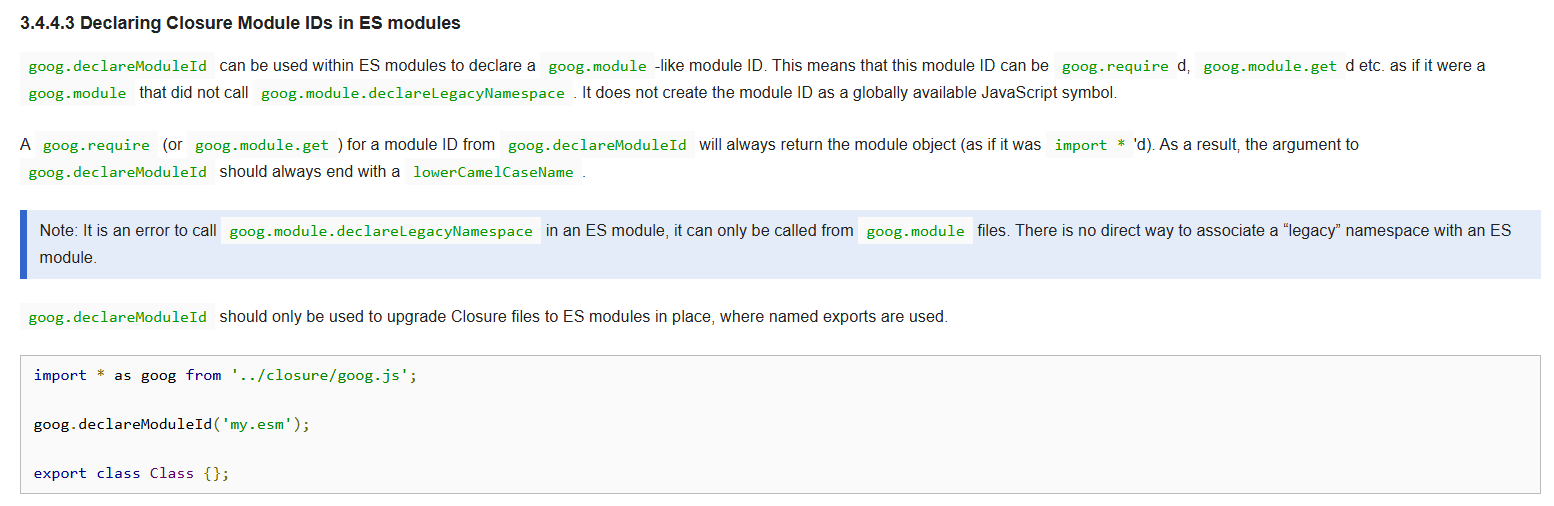Click goog.module code inside the Note box
This screenshot has width=1554, height=506.
coord(915,231)
